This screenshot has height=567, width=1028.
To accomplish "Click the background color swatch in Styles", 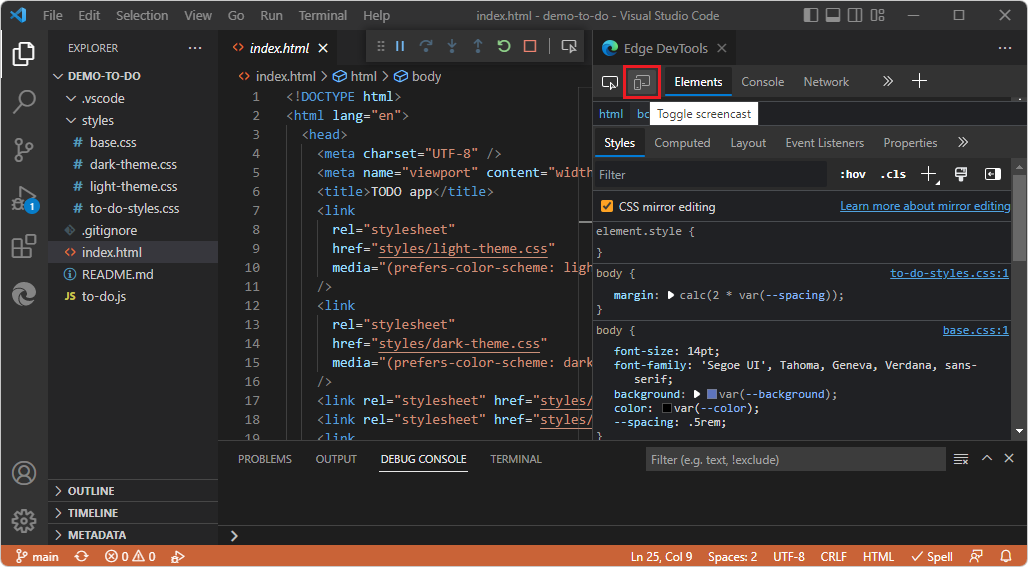I will (x=711, y=394).
